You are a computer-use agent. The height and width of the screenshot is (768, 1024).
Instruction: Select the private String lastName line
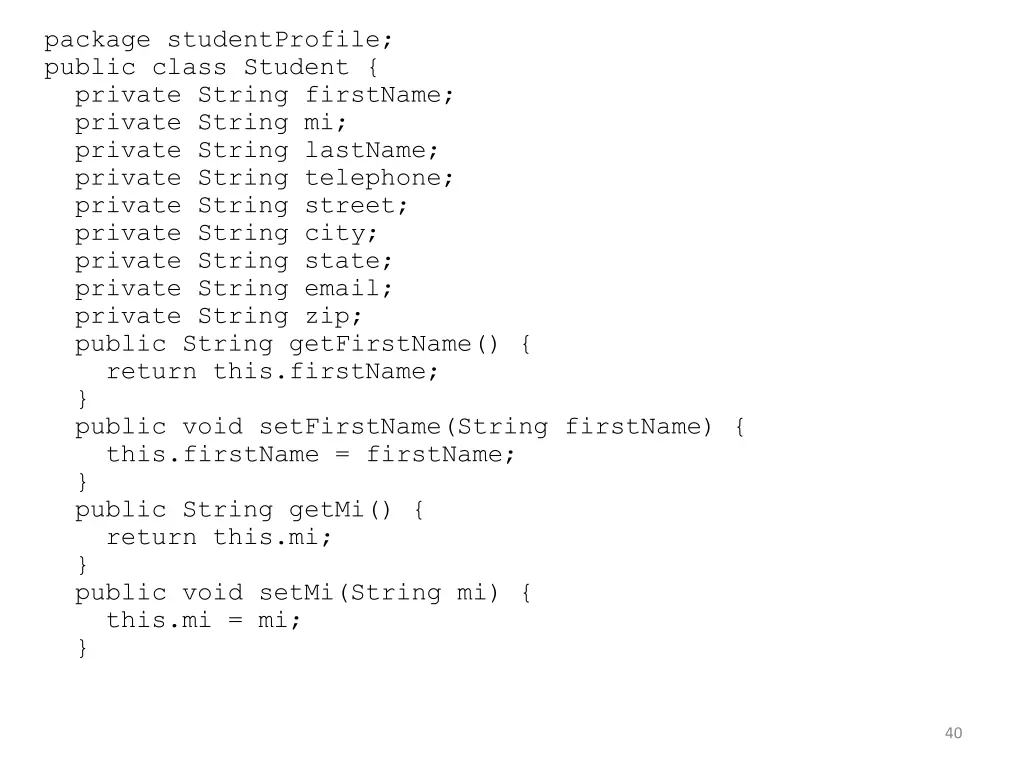(256, 151)
